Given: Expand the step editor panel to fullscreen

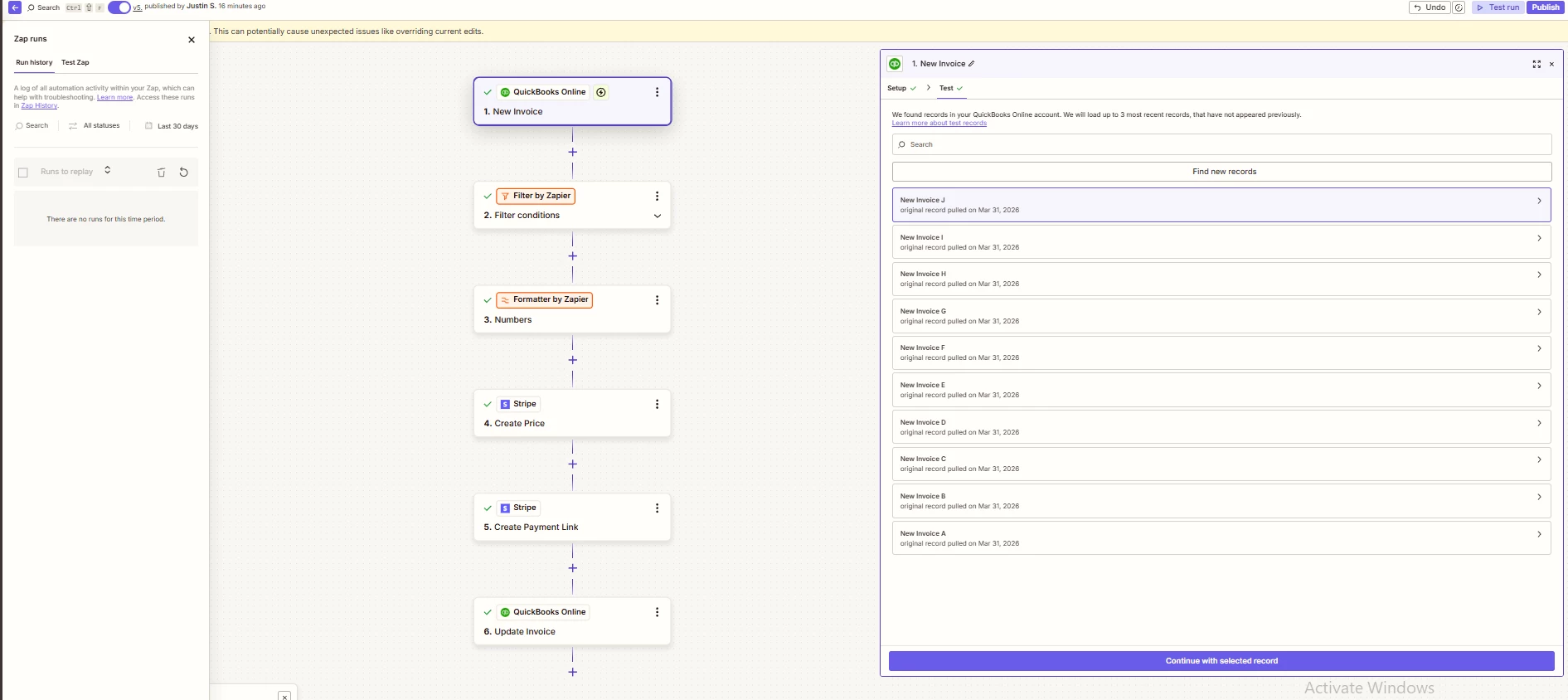Looking at the screenshot, I should click(1536, 64).
